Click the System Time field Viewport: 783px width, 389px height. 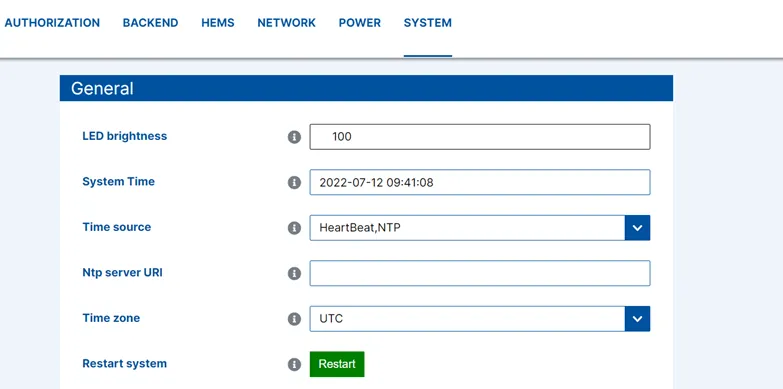tap(480, 182)
